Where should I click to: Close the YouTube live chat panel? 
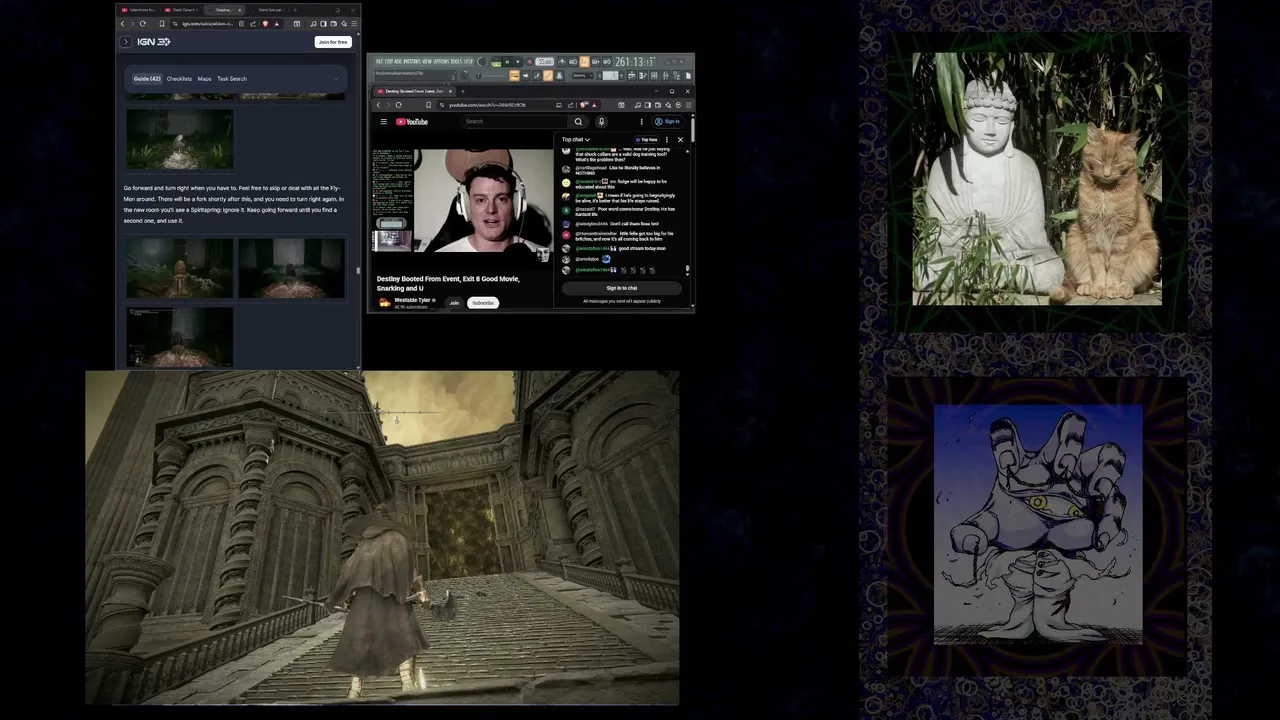point(680,140)
